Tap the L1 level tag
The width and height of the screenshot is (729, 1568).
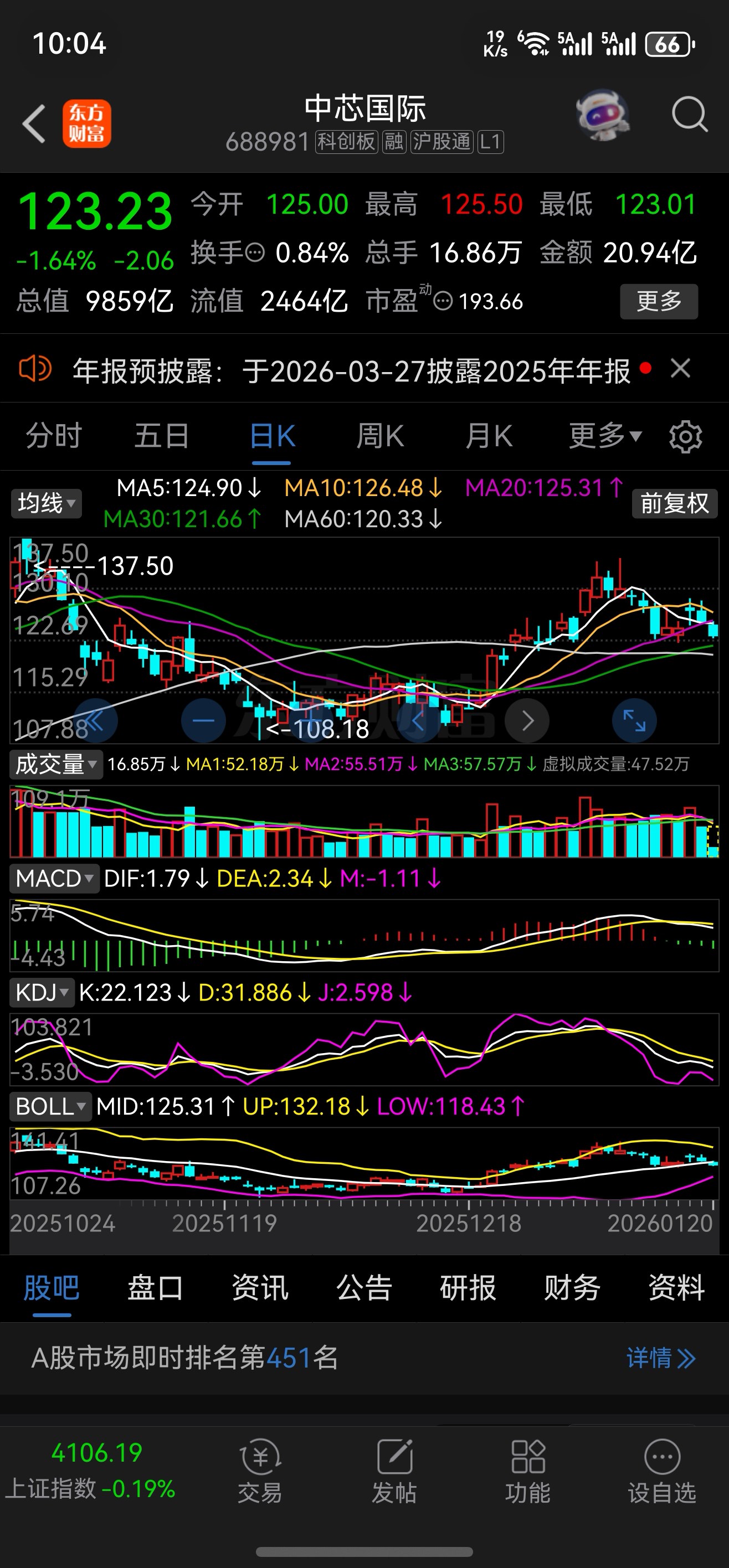pyautogui.click(x=490, y=142)
